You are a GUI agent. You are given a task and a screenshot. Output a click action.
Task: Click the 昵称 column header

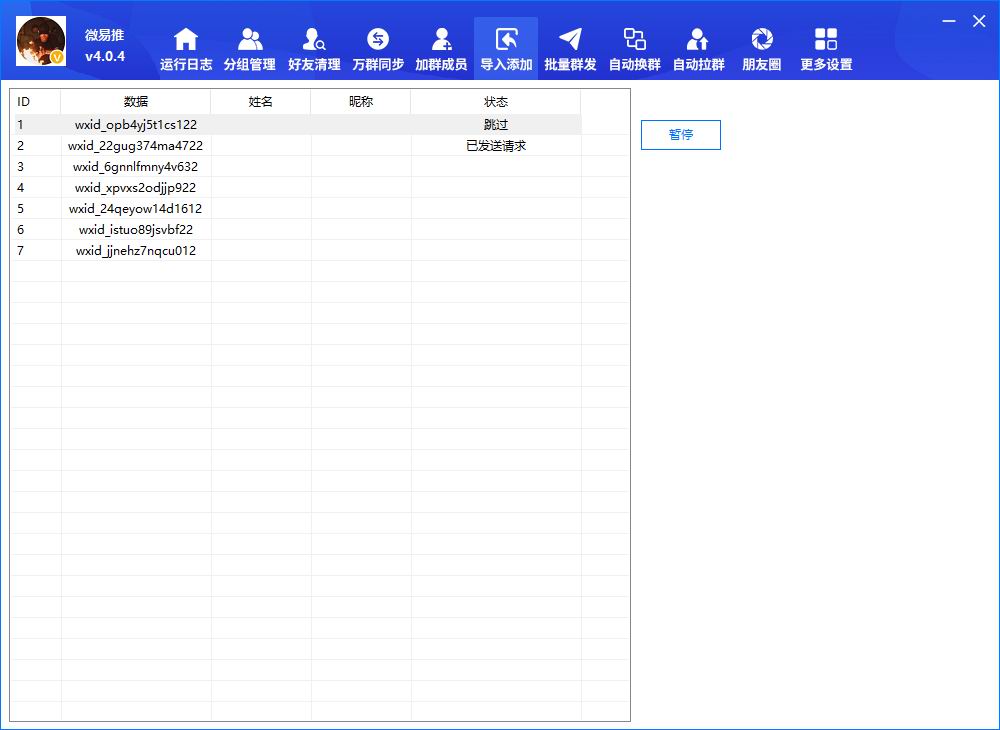click(x=361, y=102)
